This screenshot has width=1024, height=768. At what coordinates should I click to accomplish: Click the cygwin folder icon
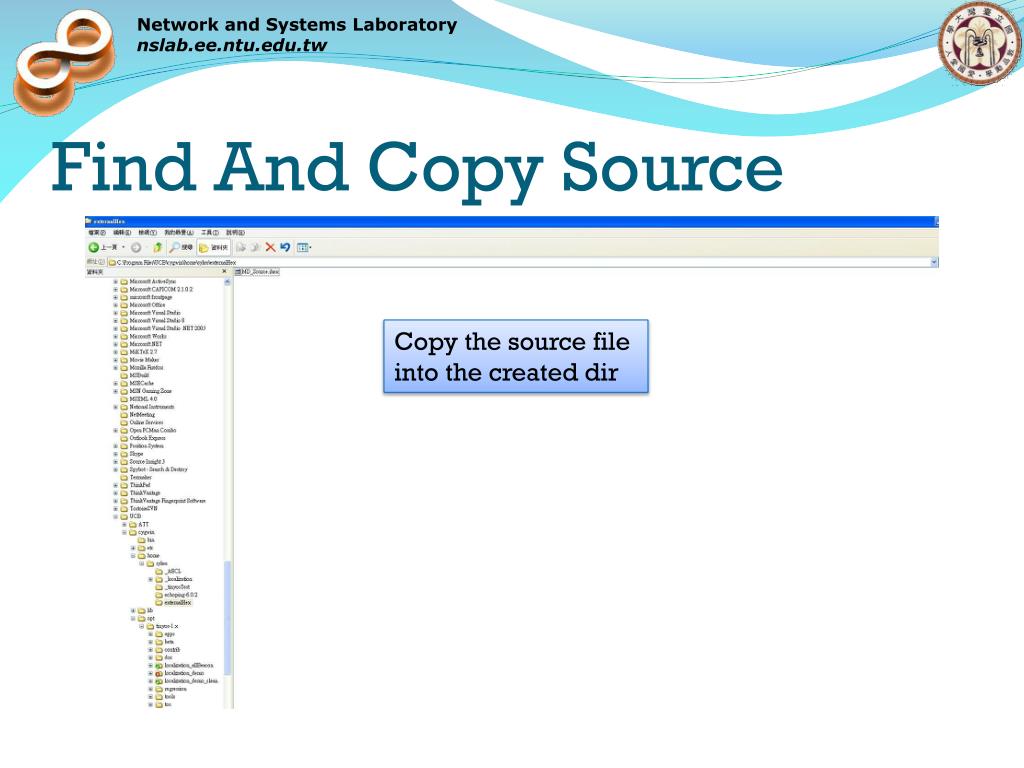click(133, 532)
